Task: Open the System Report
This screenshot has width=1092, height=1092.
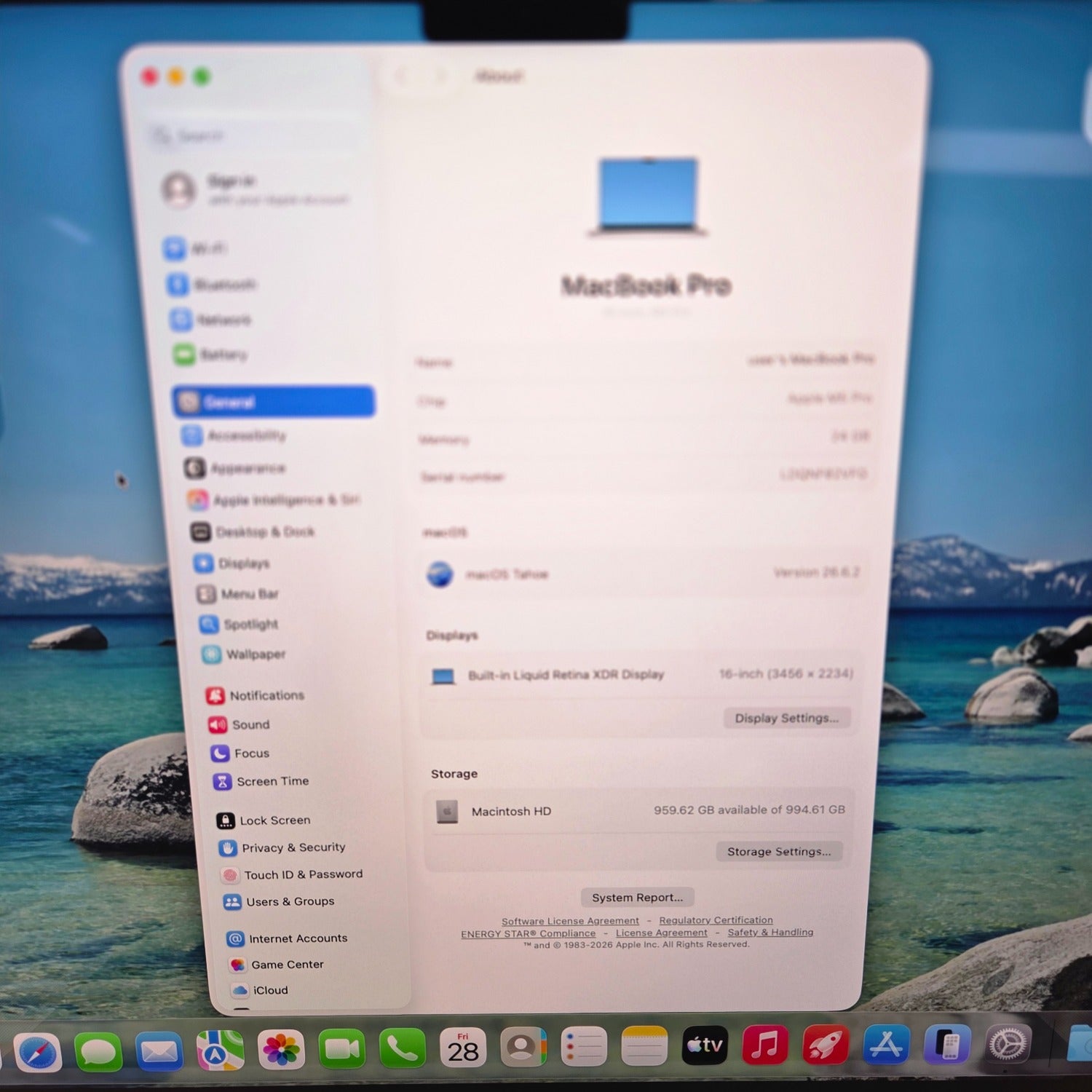Action: [637, 898]
